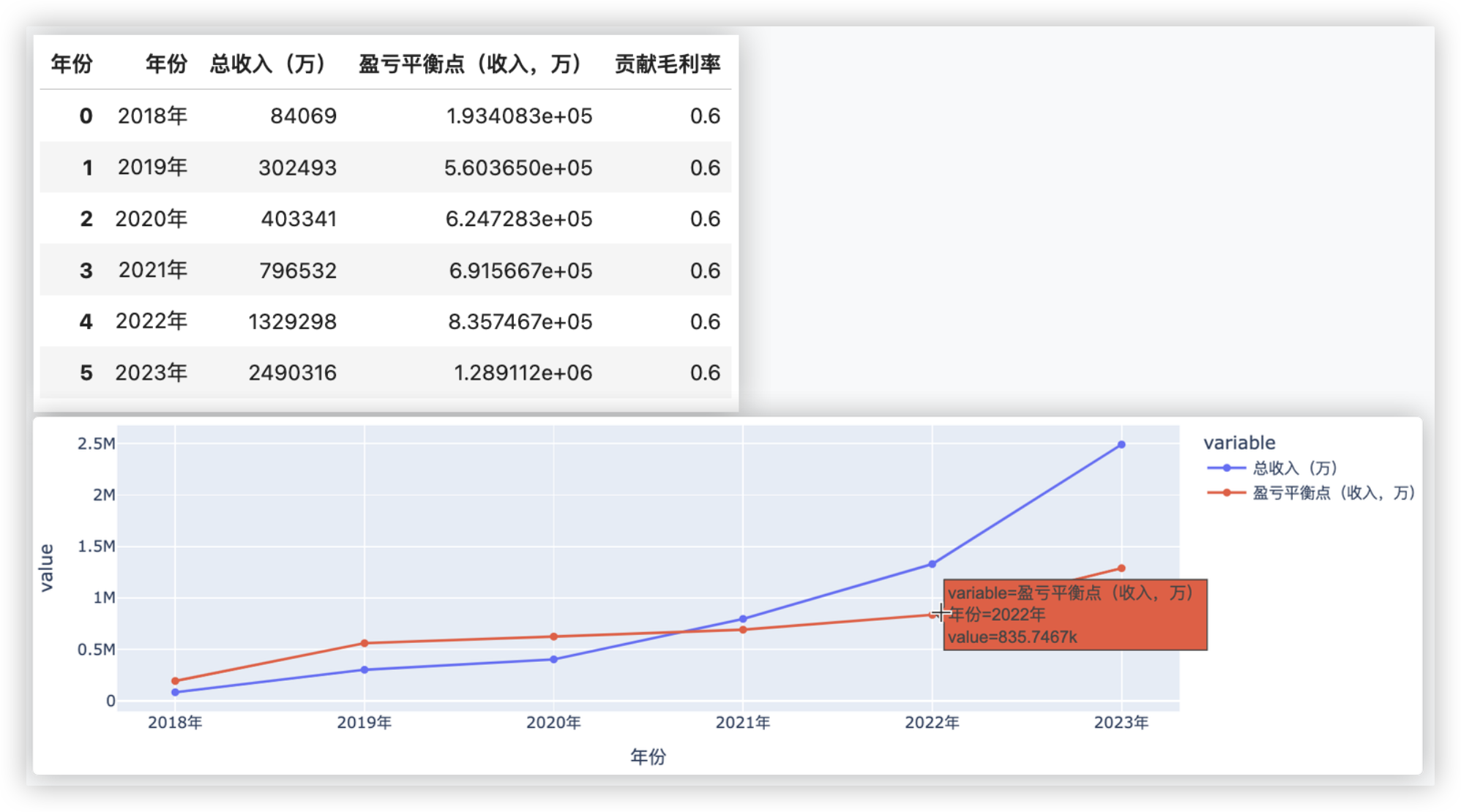
Task: Click the 盈亏平衡点（收入，万） column header
Action: [471, 64]
